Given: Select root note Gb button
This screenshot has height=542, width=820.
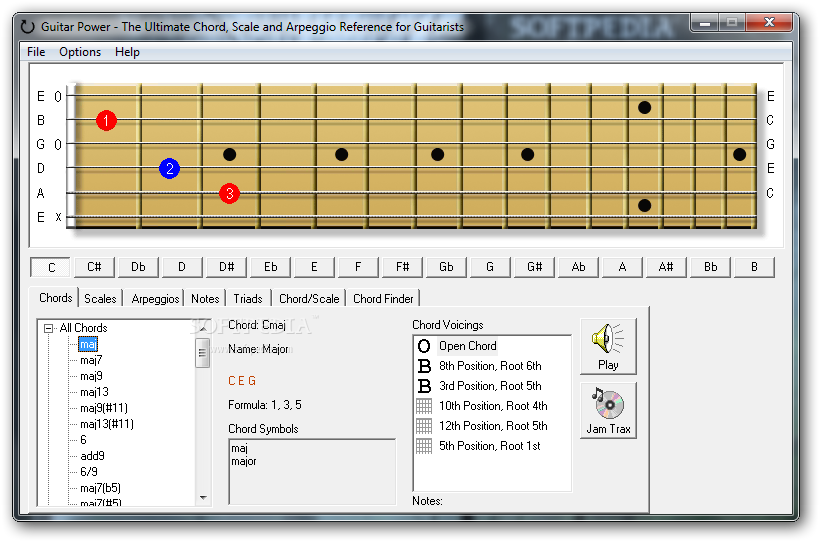Looking at the screenshot, I should [x=446, y=267].
